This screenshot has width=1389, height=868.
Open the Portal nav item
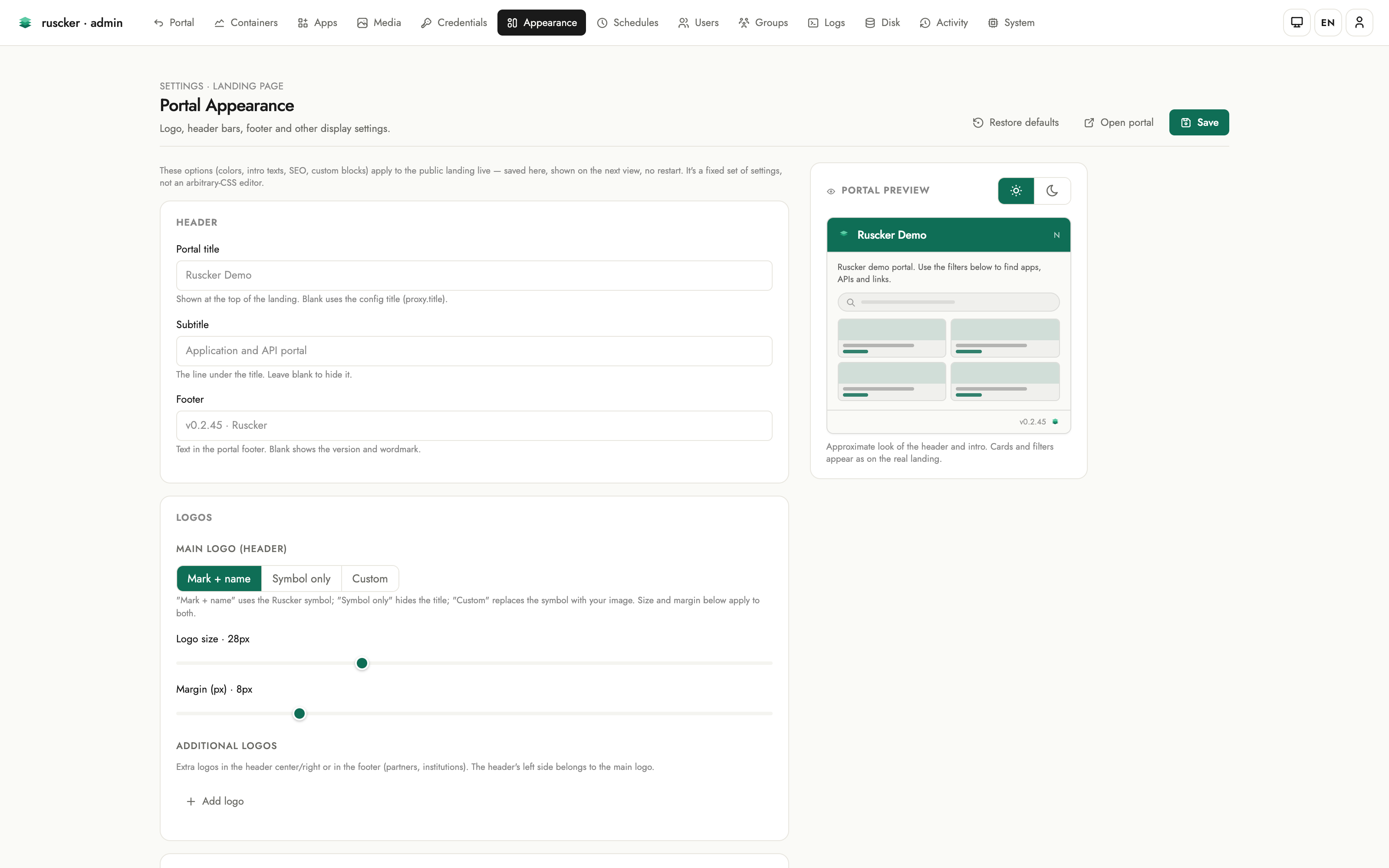click(x=174, y=23)
